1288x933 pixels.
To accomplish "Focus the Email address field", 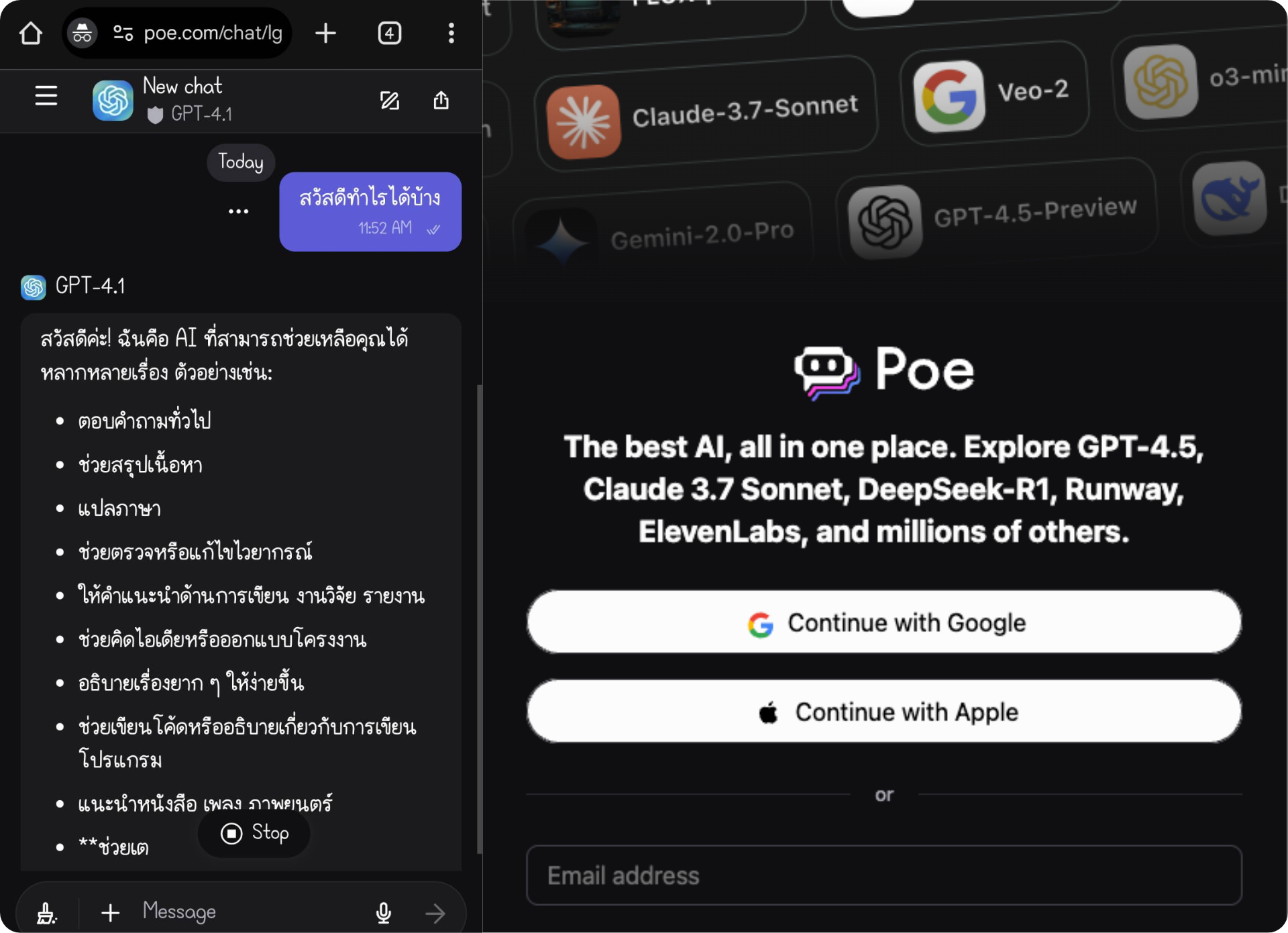I will pyautogui.click(x=884, y=875).
